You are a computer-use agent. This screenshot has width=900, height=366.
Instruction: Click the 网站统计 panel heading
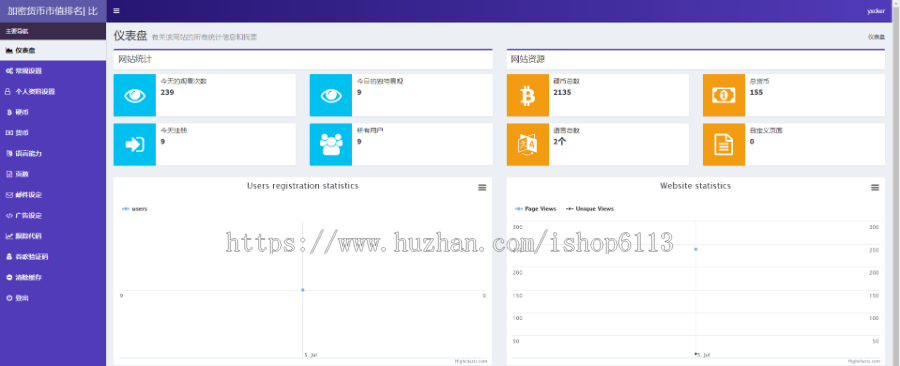point(135,59)
